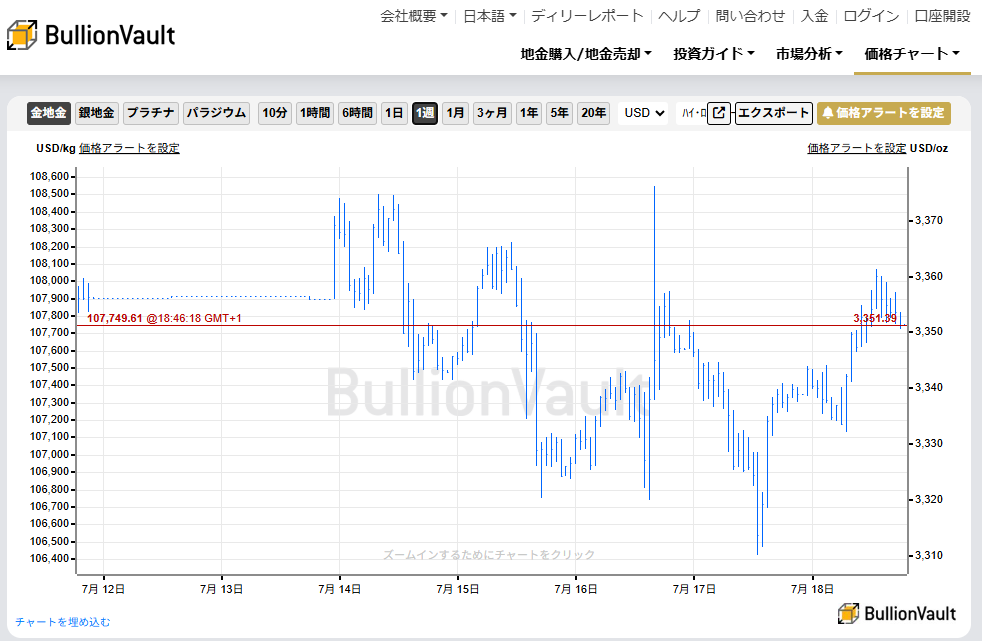Expand the 日本語 language menu
Screen dimensions: 982x641
pos(490,16)
